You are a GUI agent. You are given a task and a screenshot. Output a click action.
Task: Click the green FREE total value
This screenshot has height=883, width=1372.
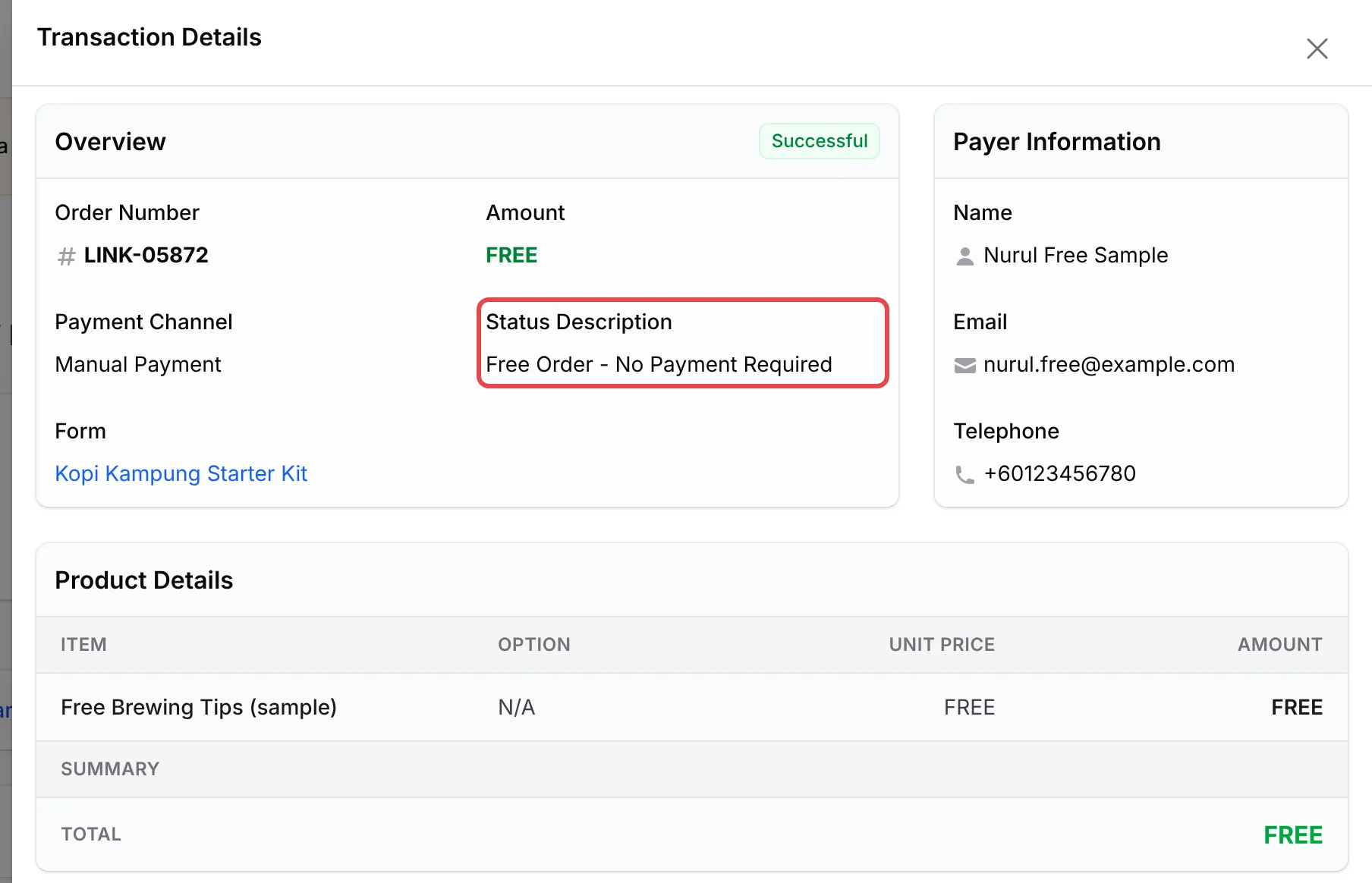pos(1293,834)
